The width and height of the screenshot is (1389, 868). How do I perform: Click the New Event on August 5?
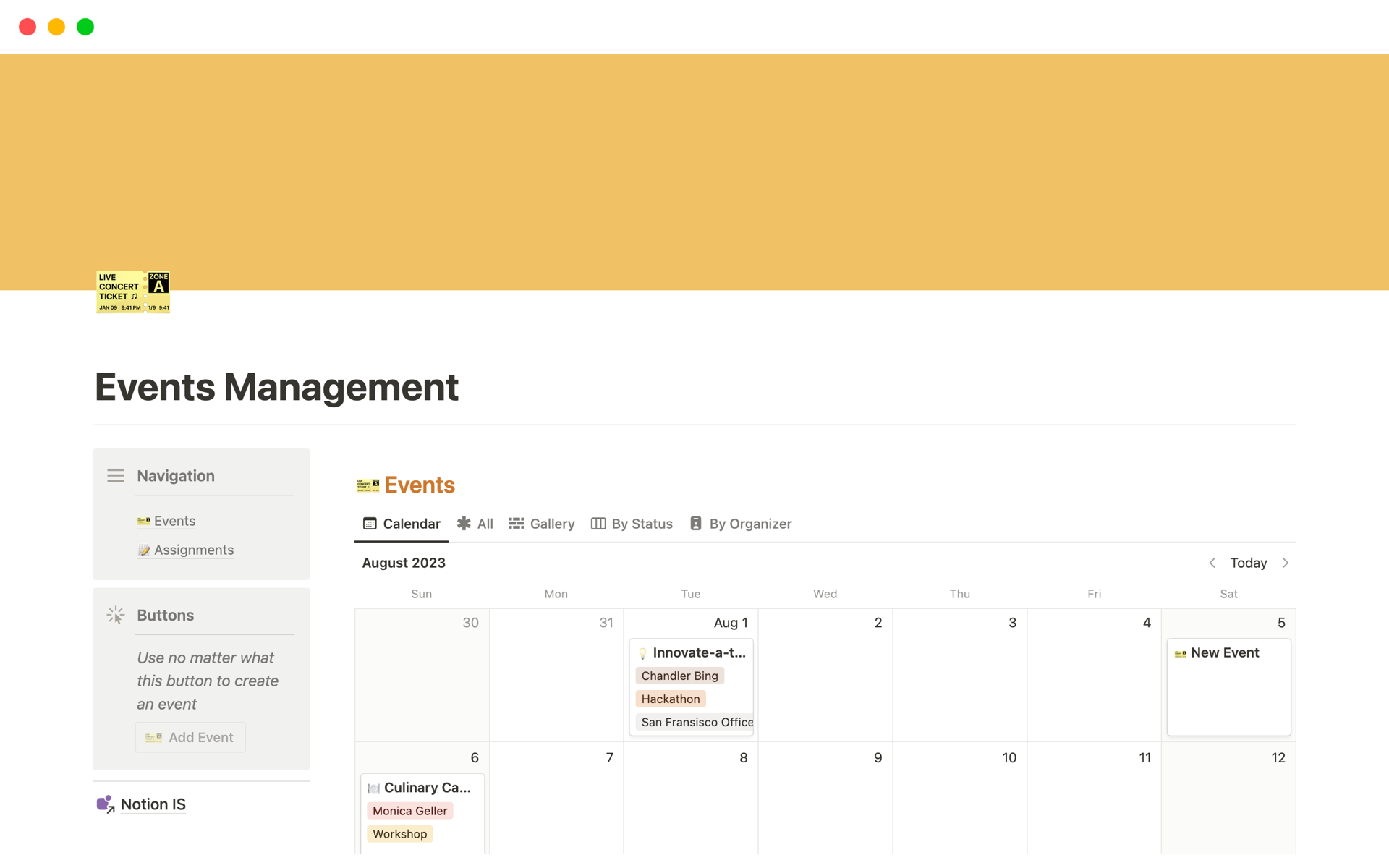pos(1223,652)
